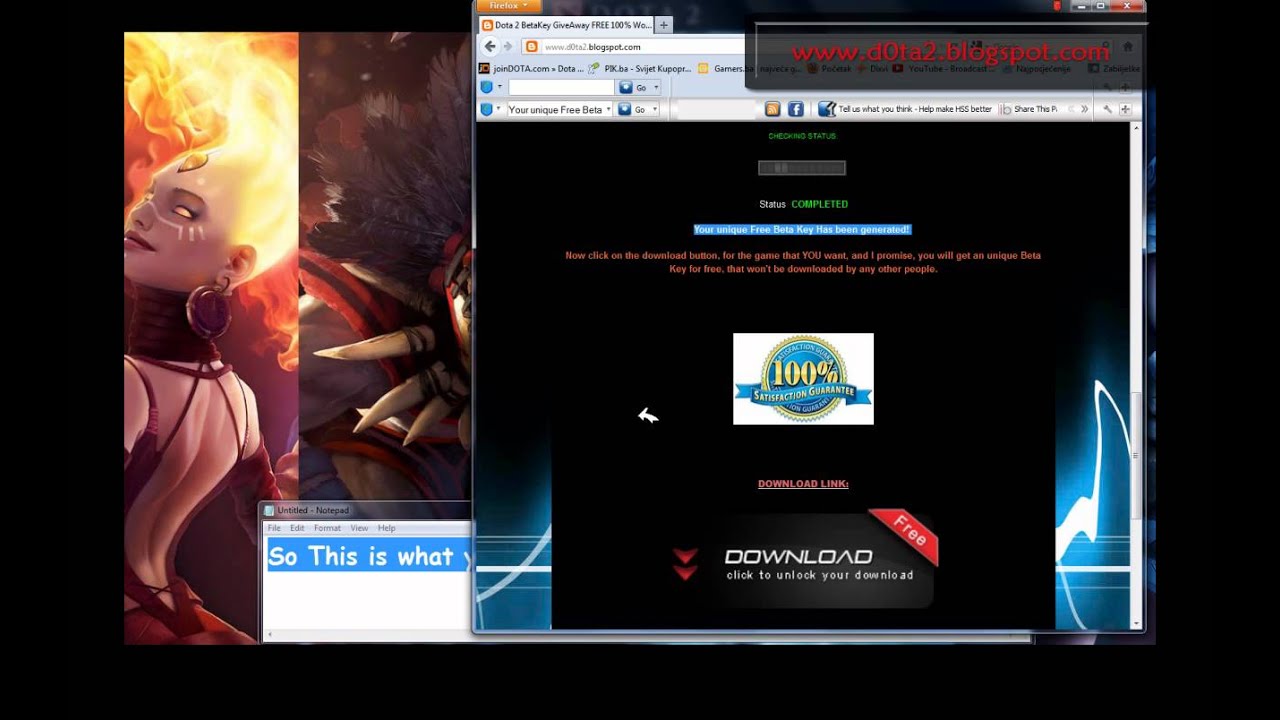Click the Share This Page toolbar item
Viewport: 1280px width, 720px height.
[1029, 109]
